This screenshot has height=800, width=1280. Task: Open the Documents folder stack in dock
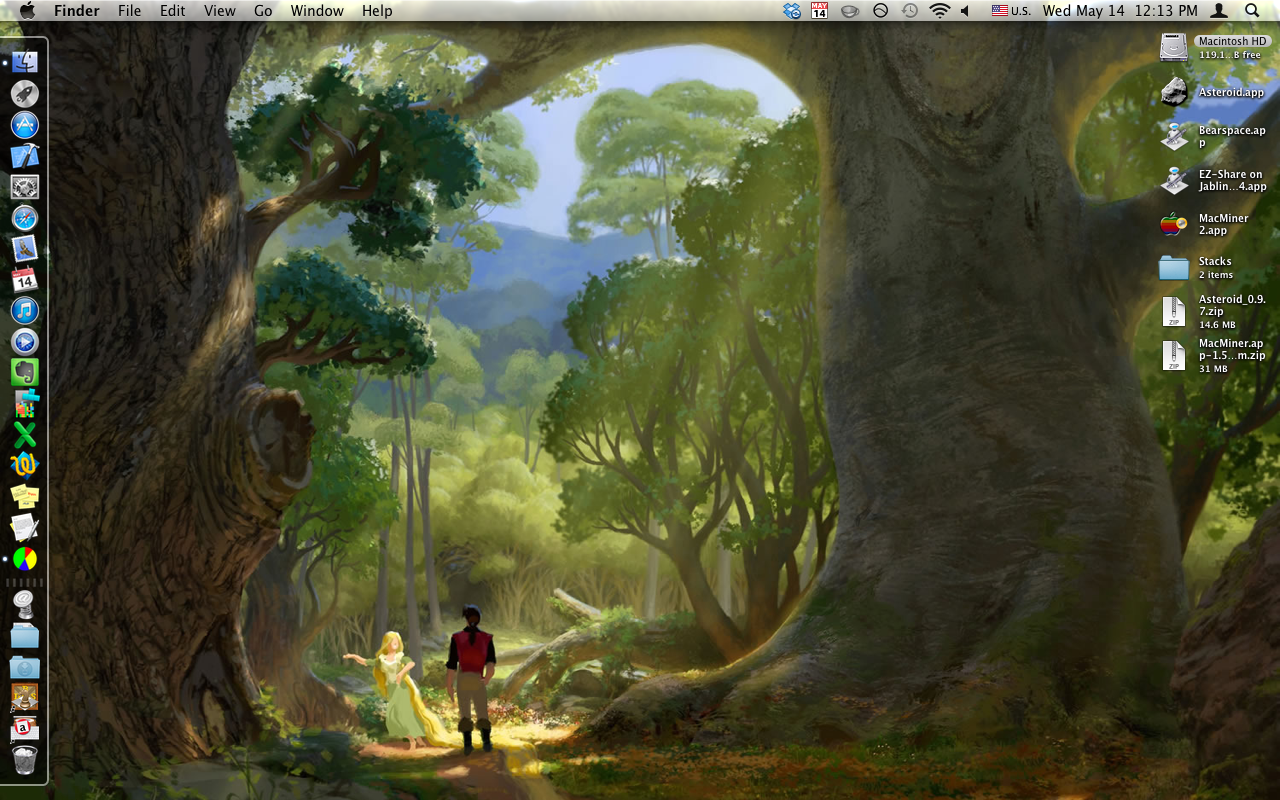tap(24, 634)
